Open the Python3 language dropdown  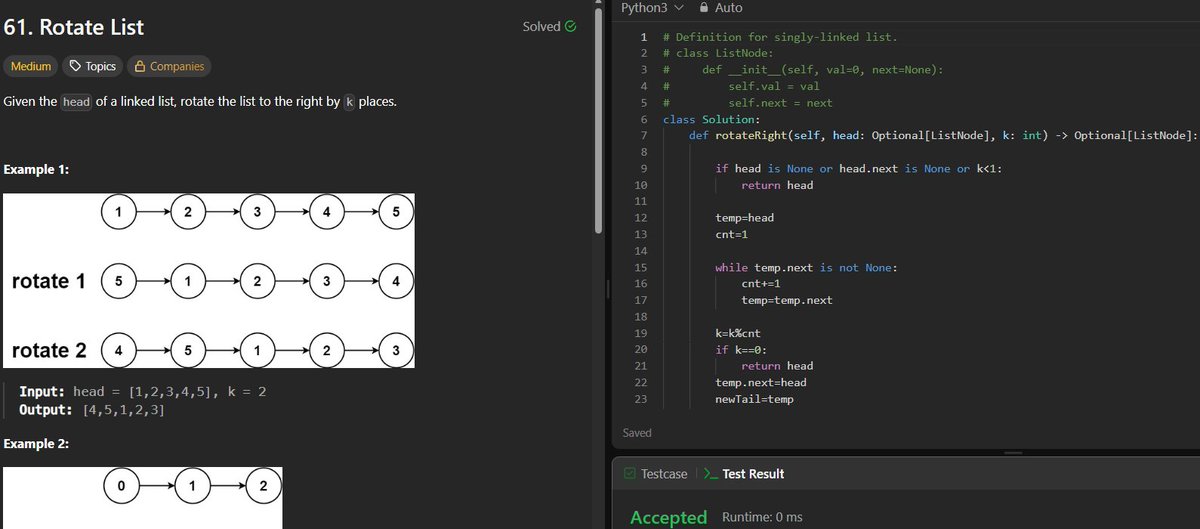tap(652, 7)
